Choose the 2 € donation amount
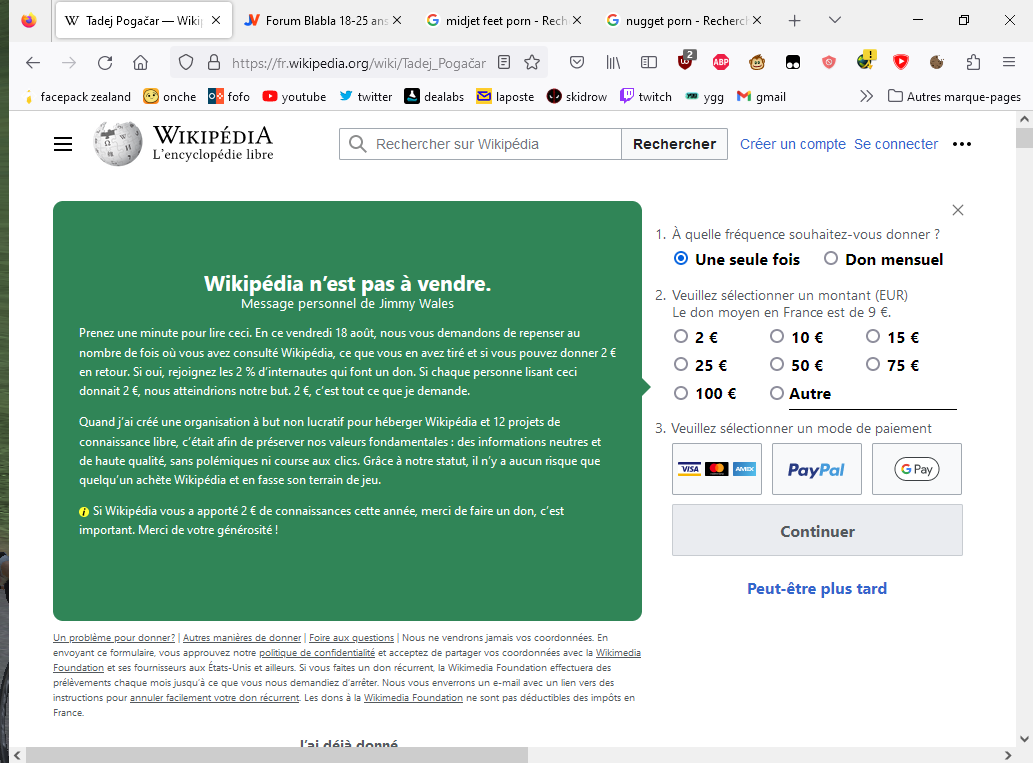 pos(681,337)
